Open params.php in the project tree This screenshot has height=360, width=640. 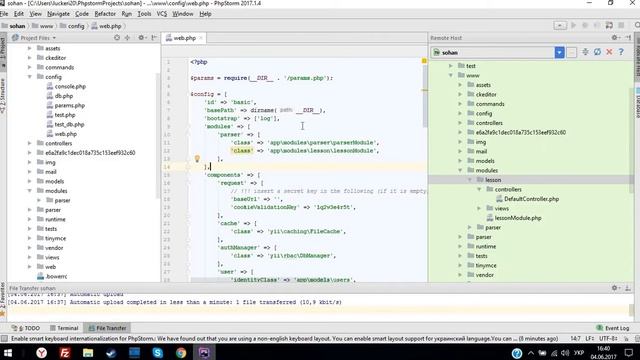pos(66,105)
